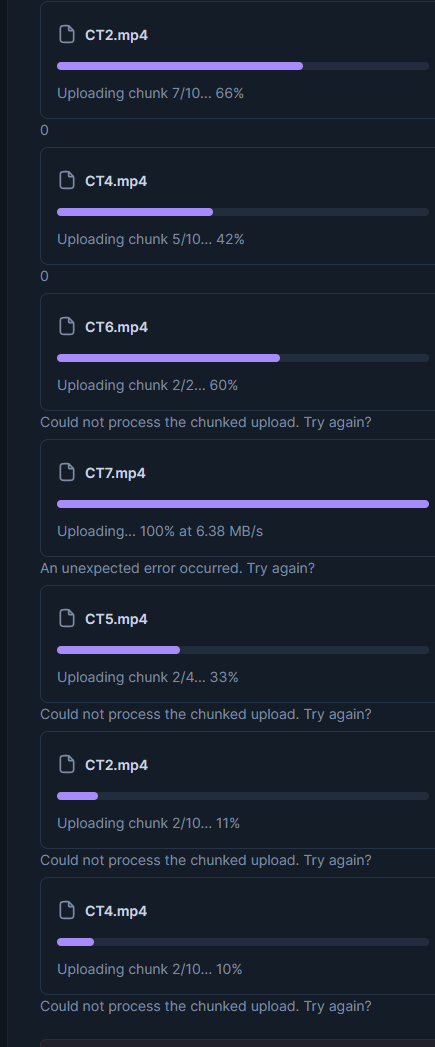Image resolution: width=435 pixels, height=1047 pixels.
Task: Click file icon of CT4.mp4 upload at 42%
Action: (x=67, y=180)
